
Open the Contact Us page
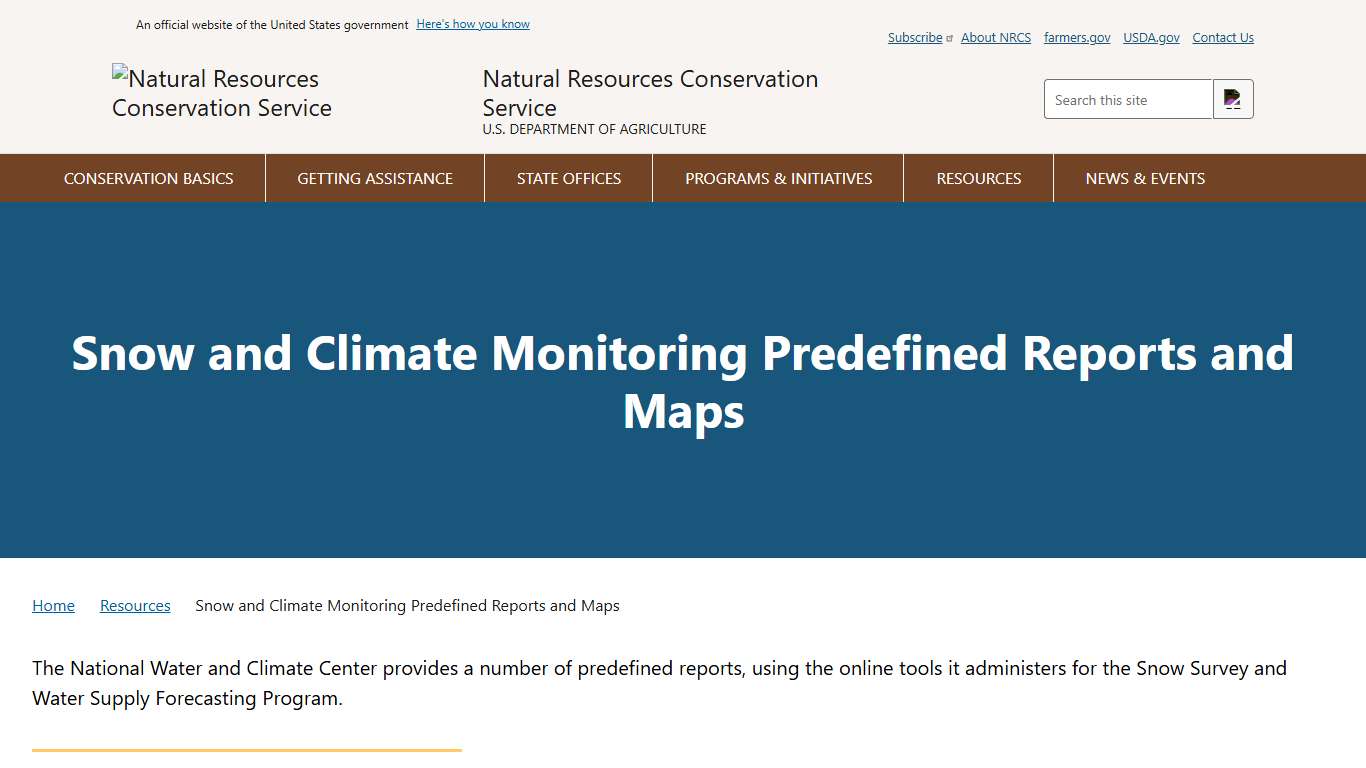(x=1222, y=37)
